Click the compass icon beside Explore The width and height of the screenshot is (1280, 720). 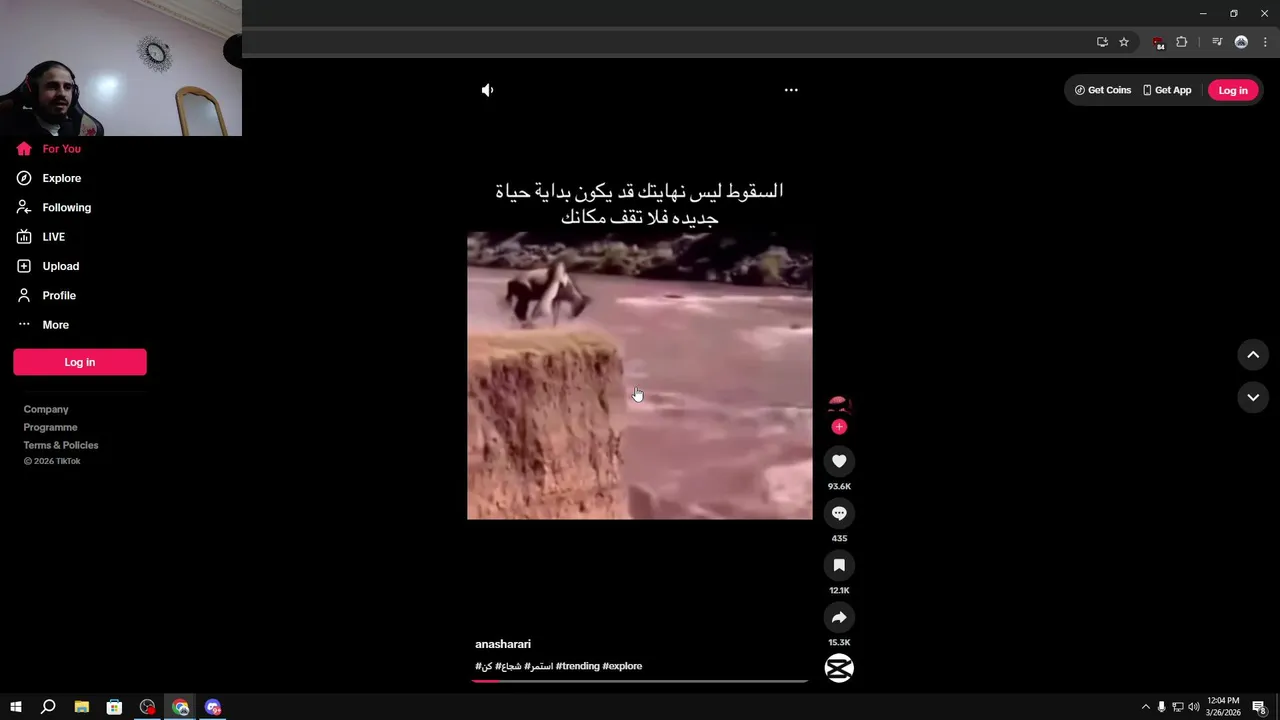tap(24, 178)
